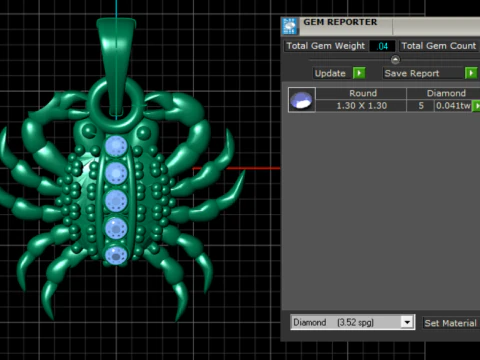Click the pendant bail loop
This screenshot has width=480, height=360.
(x=116, y=67)
